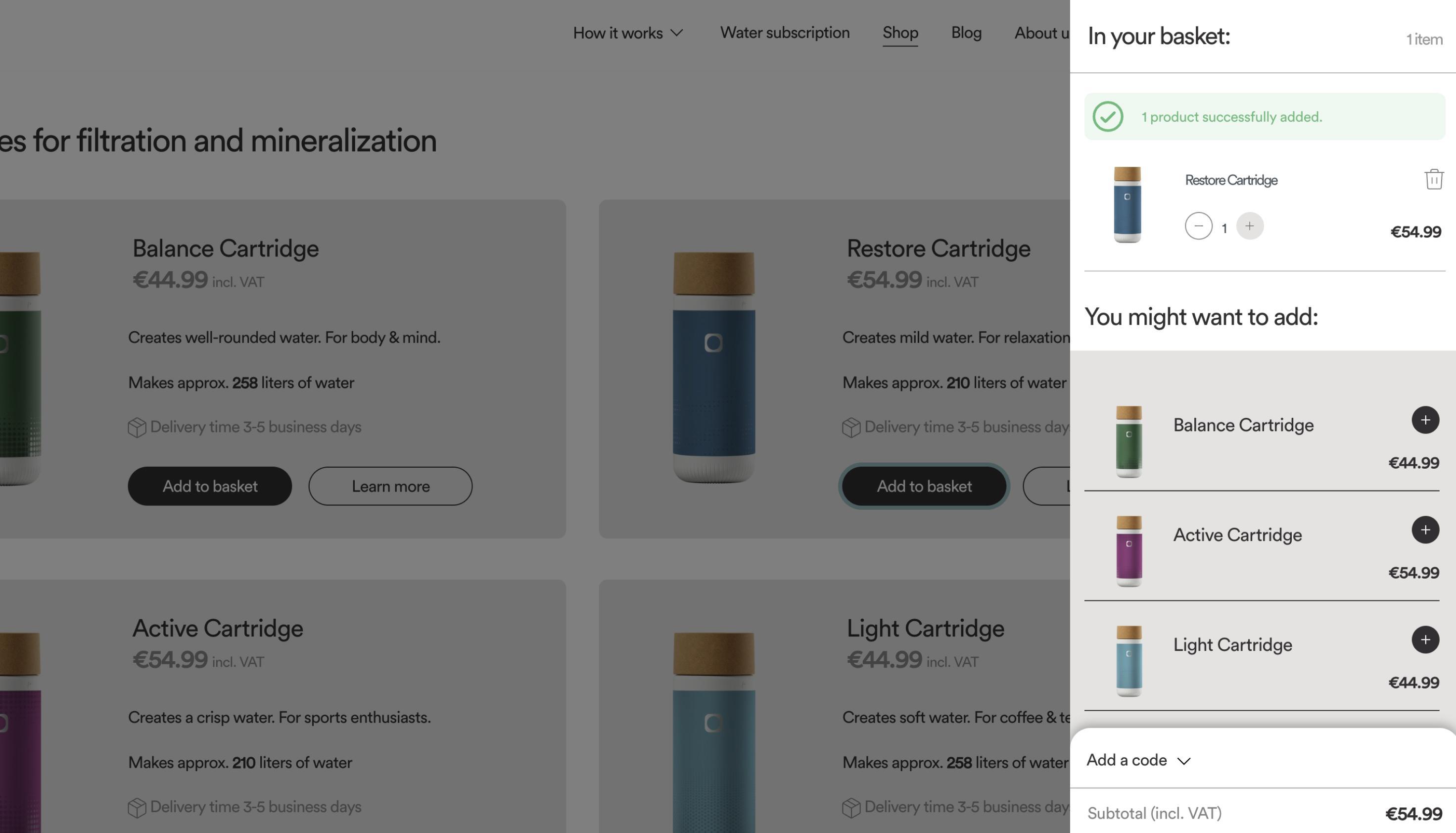Add Light Cartridge via plus icon in suggestions

point(1425,639)
